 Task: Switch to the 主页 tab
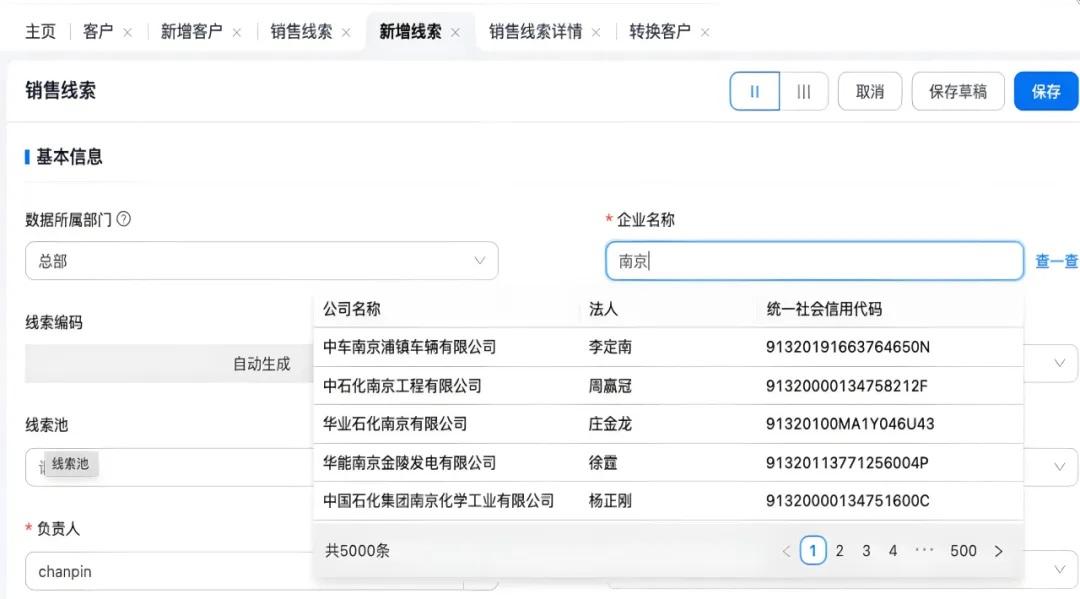coord(40,31)
